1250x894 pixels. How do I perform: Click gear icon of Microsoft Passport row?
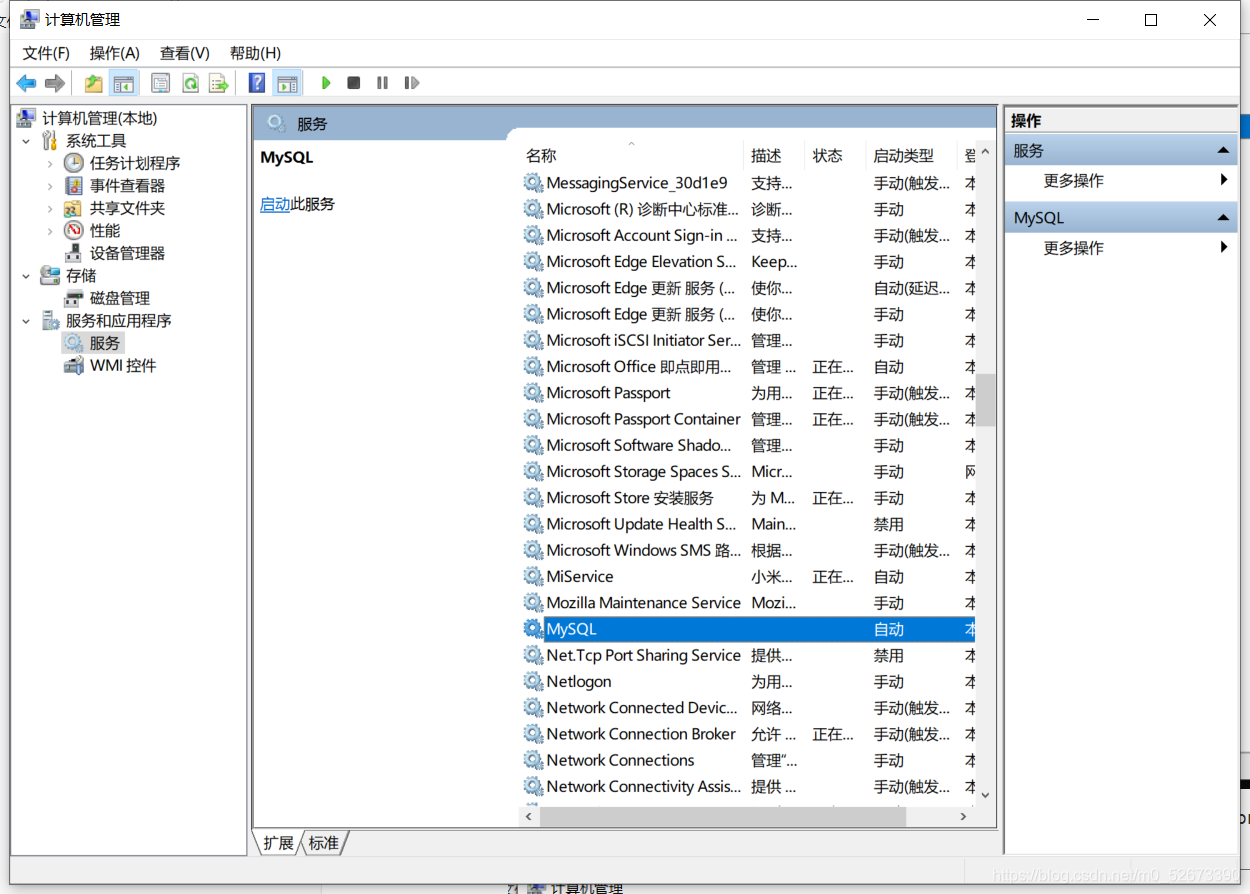(x=533, y=393)
